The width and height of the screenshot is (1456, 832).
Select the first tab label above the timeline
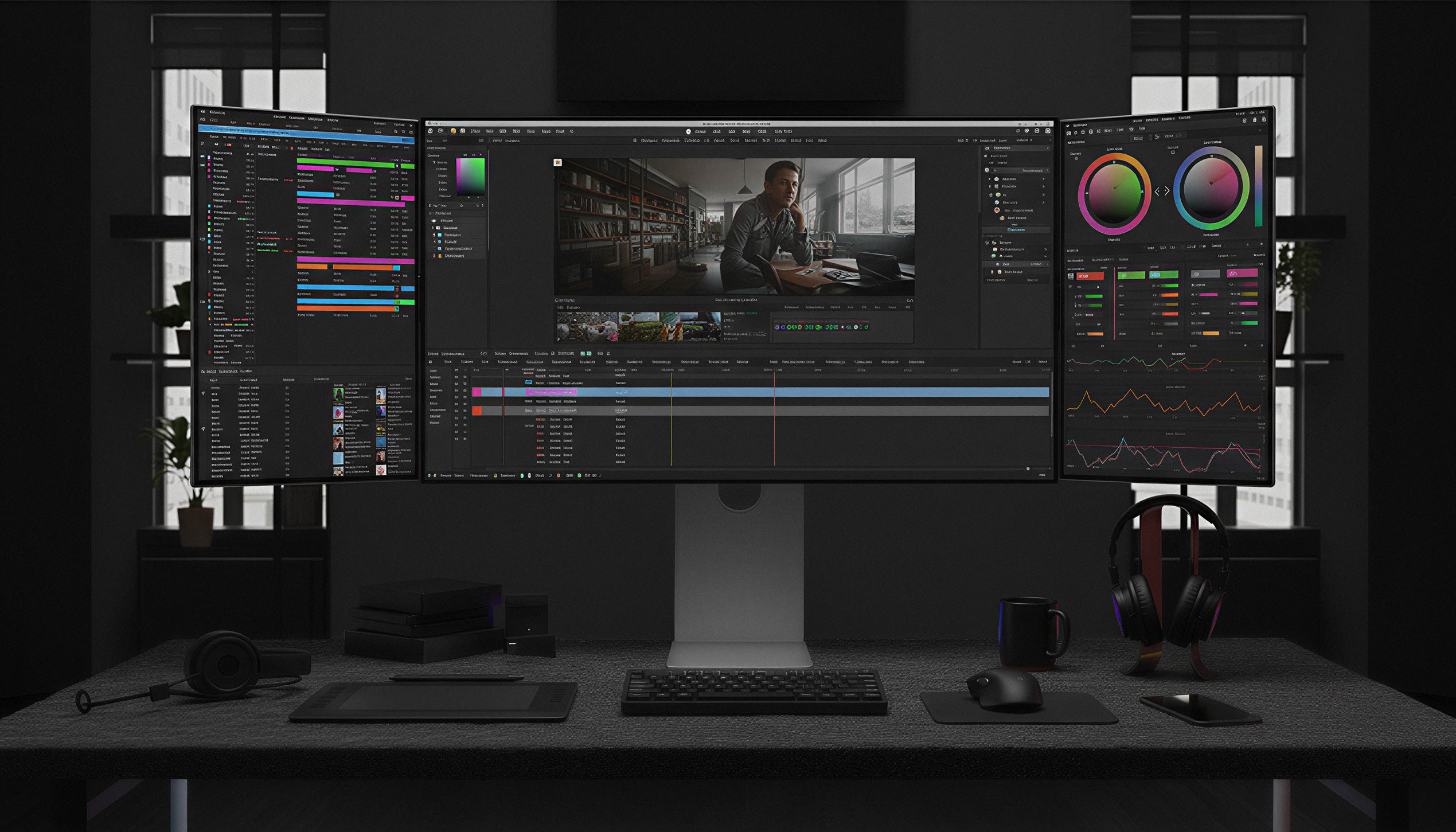tap(434, 354)
